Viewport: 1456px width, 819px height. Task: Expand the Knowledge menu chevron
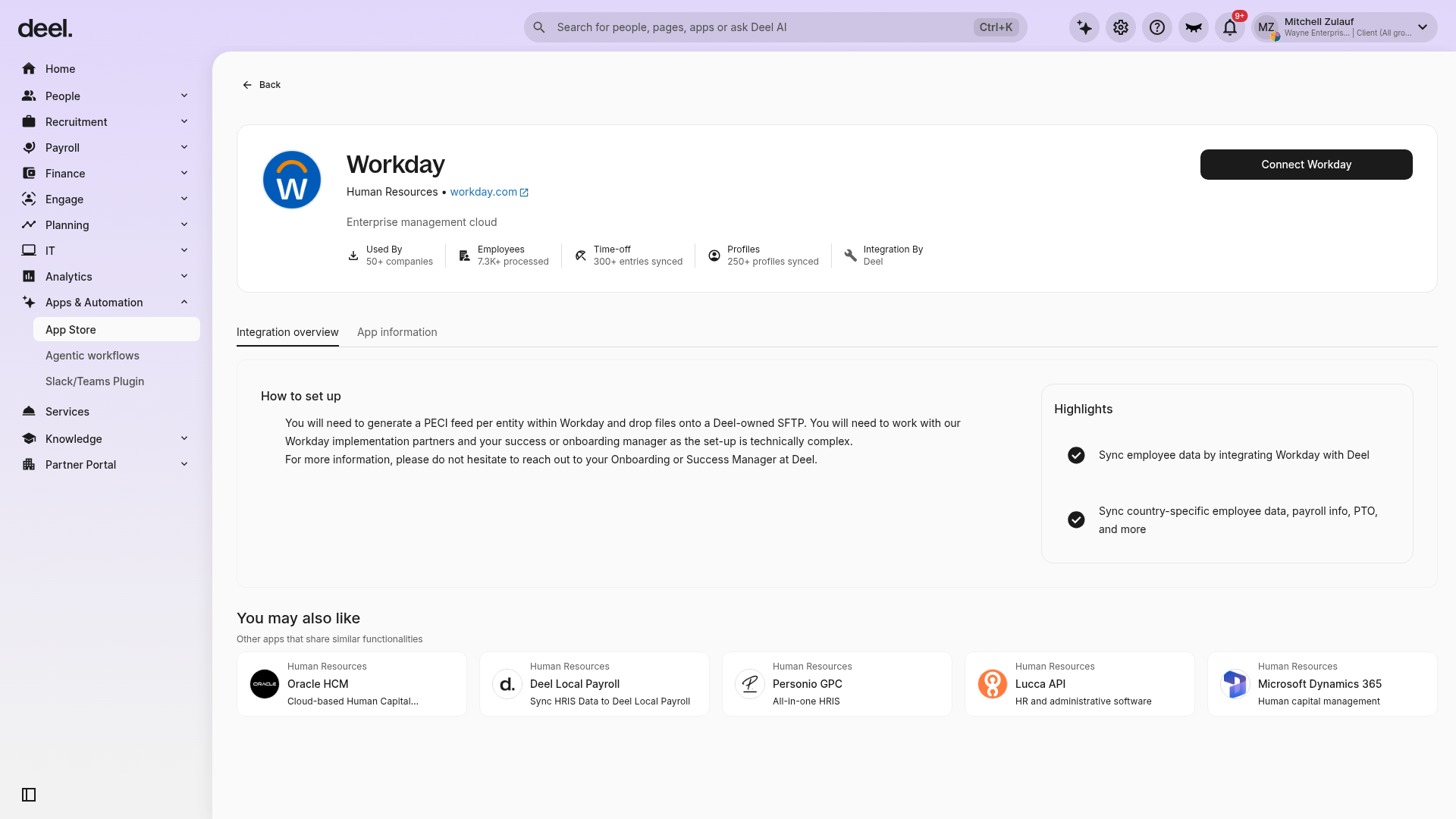click(184, 438)
